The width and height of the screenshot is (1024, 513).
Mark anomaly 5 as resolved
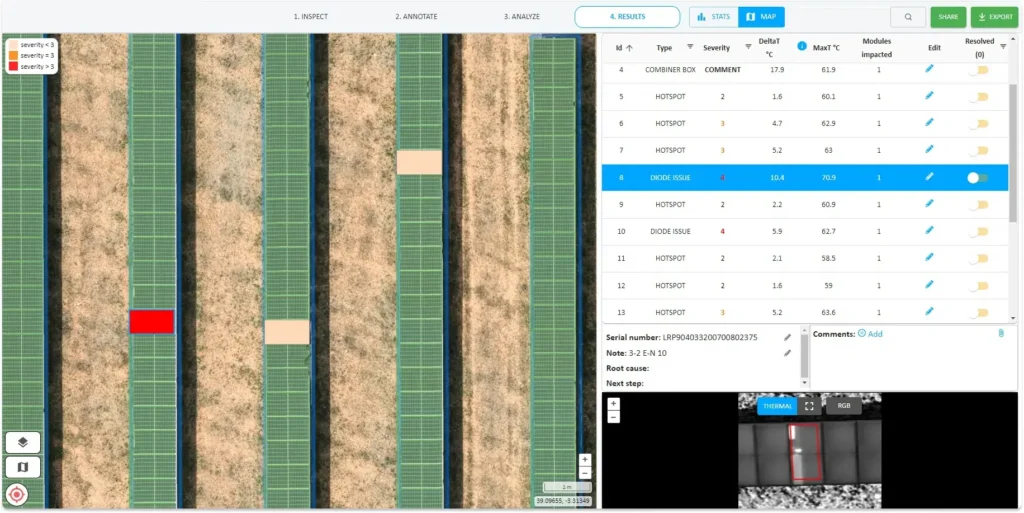[x=977, y=97]
